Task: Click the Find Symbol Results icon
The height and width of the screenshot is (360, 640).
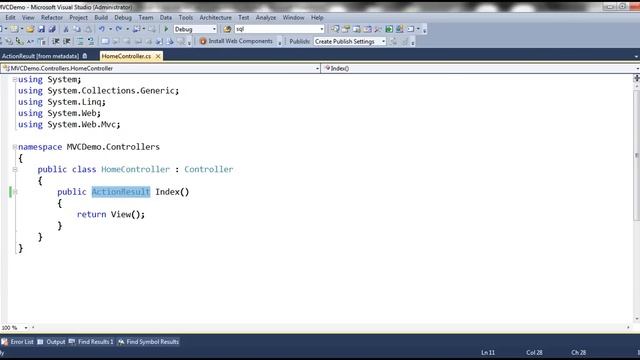Action: [121, 342]
